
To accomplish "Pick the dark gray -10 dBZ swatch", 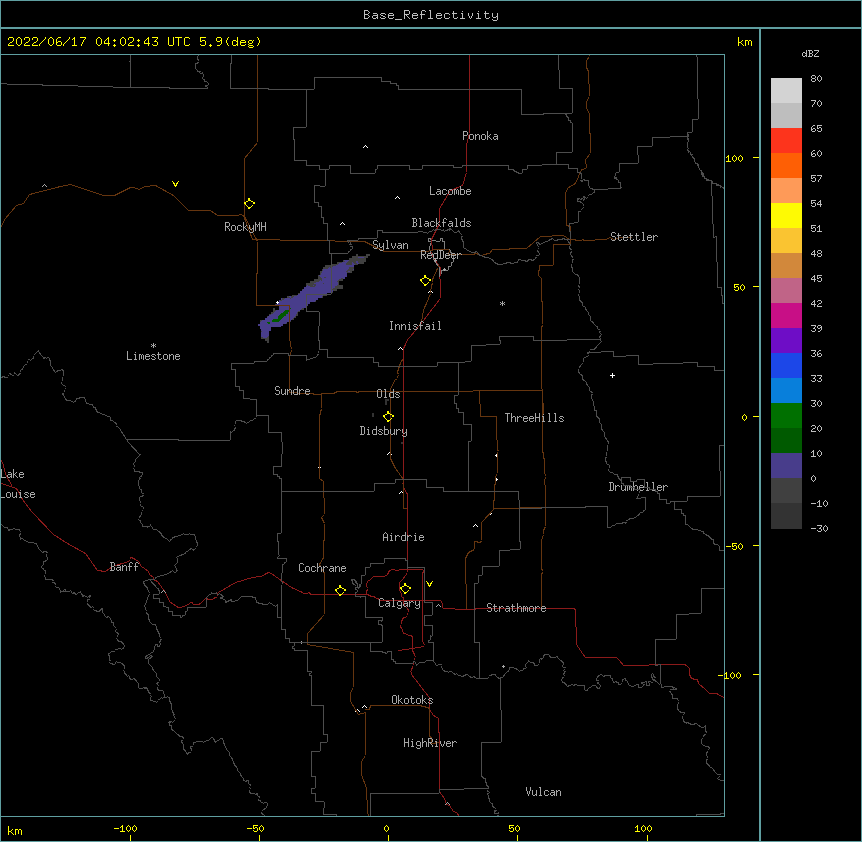I will (786, 516).
